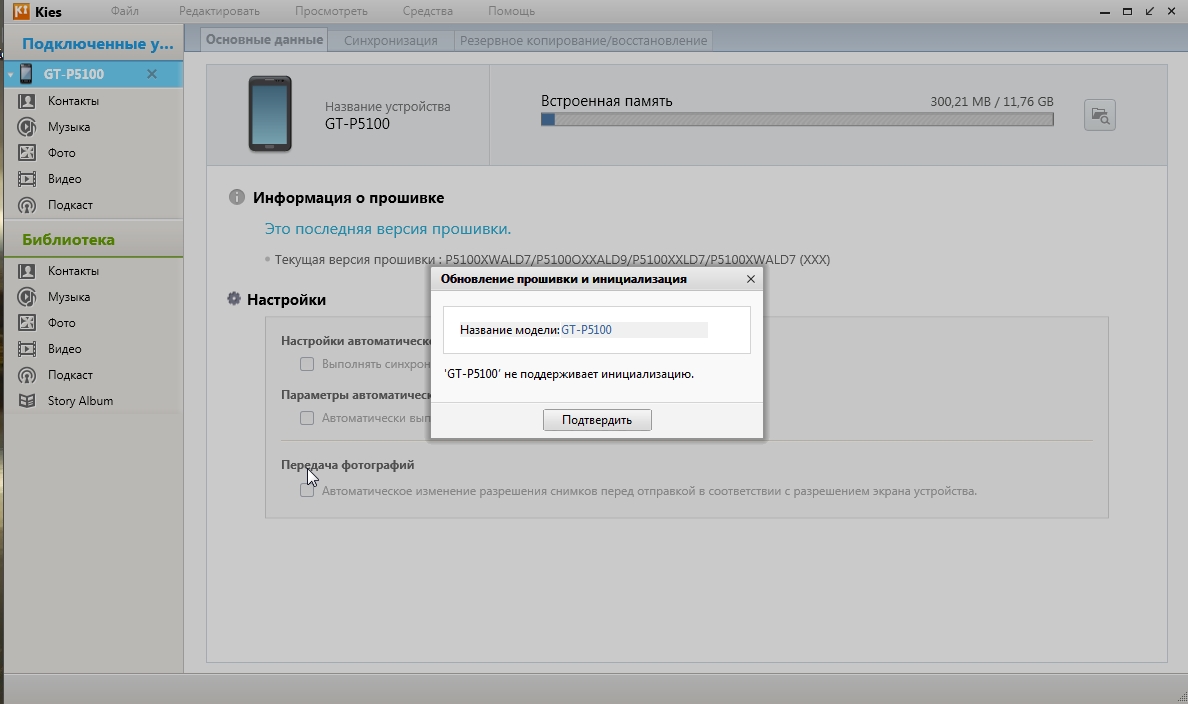Open the Редактировать menu

coord(219,11)
